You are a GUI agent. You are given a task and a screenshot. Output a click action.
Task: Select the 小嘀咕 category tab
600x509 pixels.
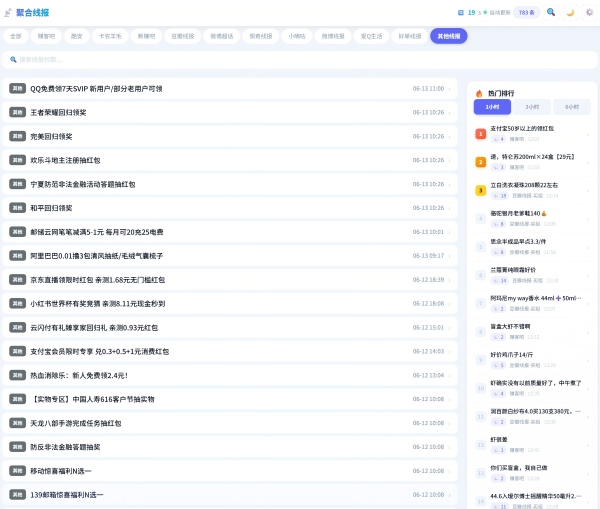297,36
